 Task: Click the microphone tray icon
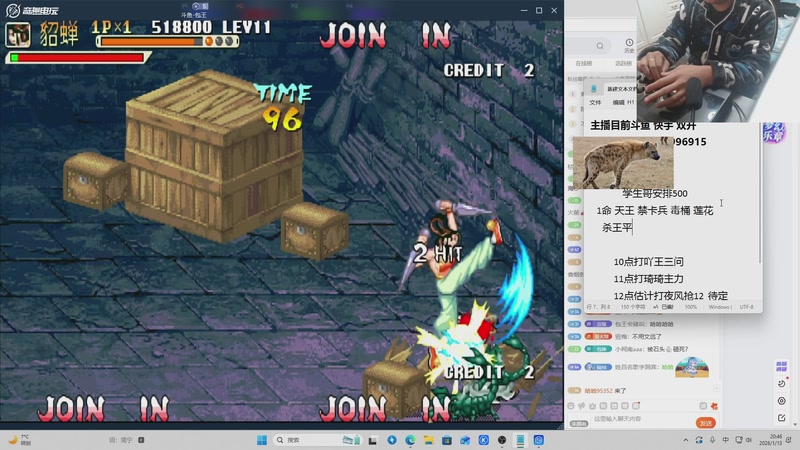pos(712,440)
